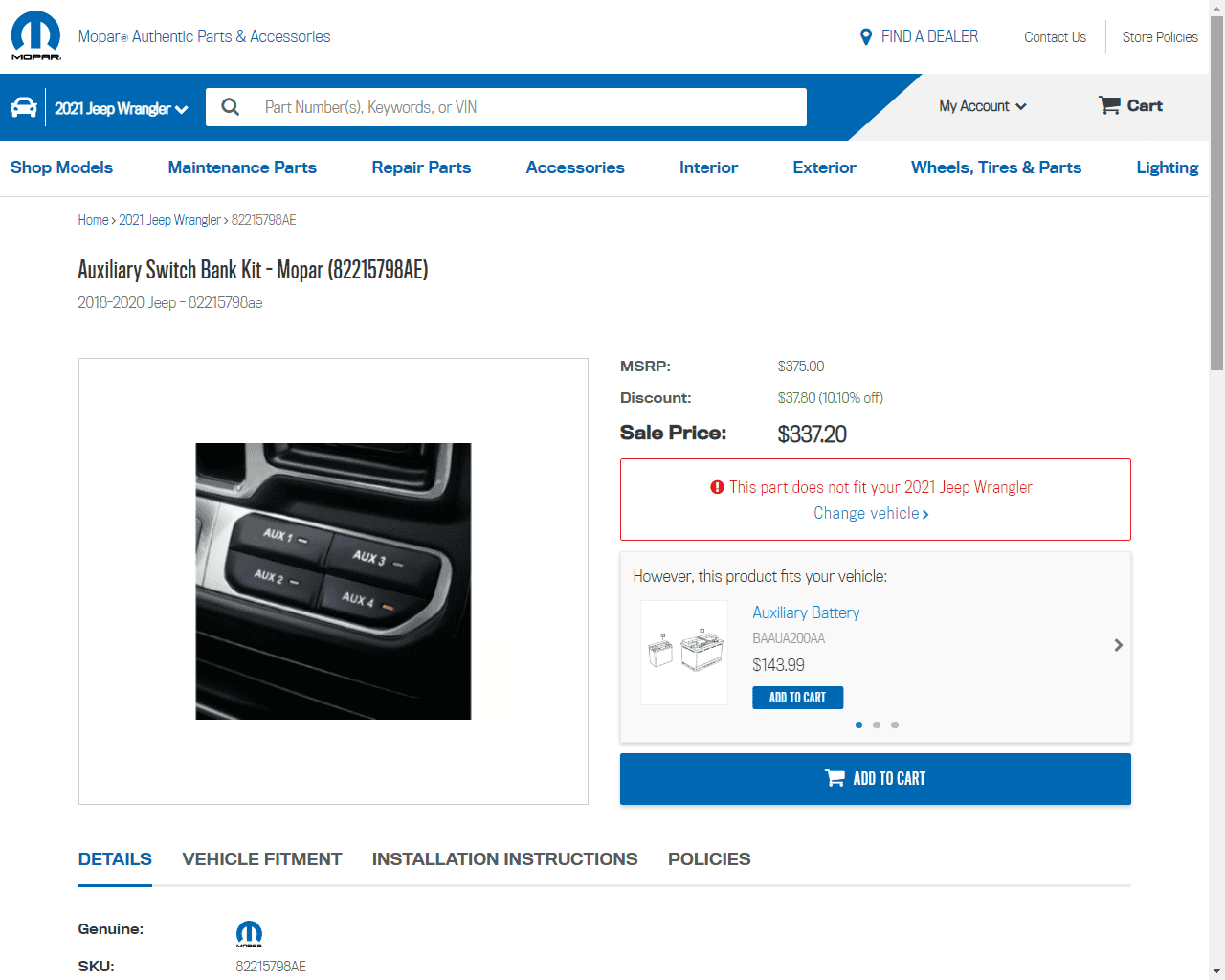Open the Wheels, Tires & Parts menu
Image resolution: width=1225 pixels, height=980 pixels.
tap(996, 167)
